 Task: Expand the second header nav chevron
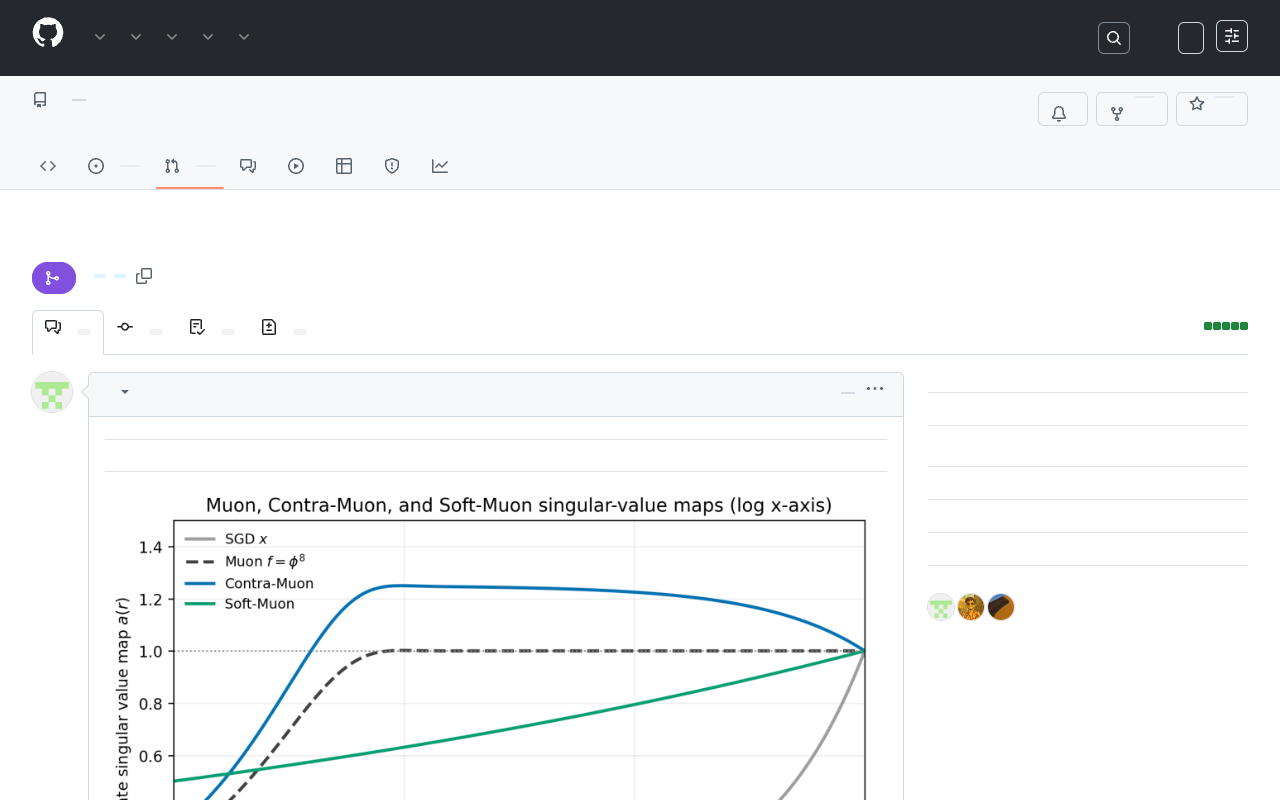pyautogui.click(x=136, y=37)
